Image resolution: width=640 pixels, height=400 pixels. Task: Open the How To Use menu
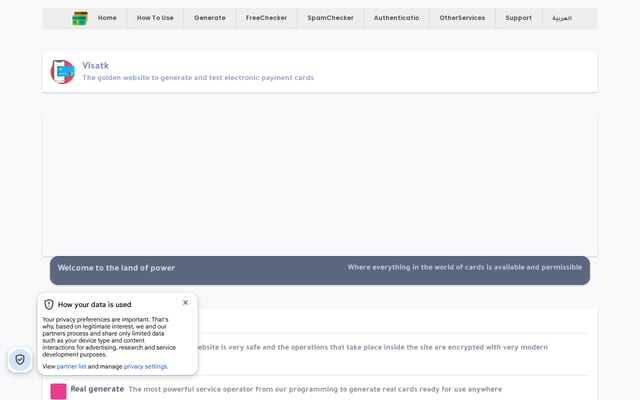(x=155, y=18)
